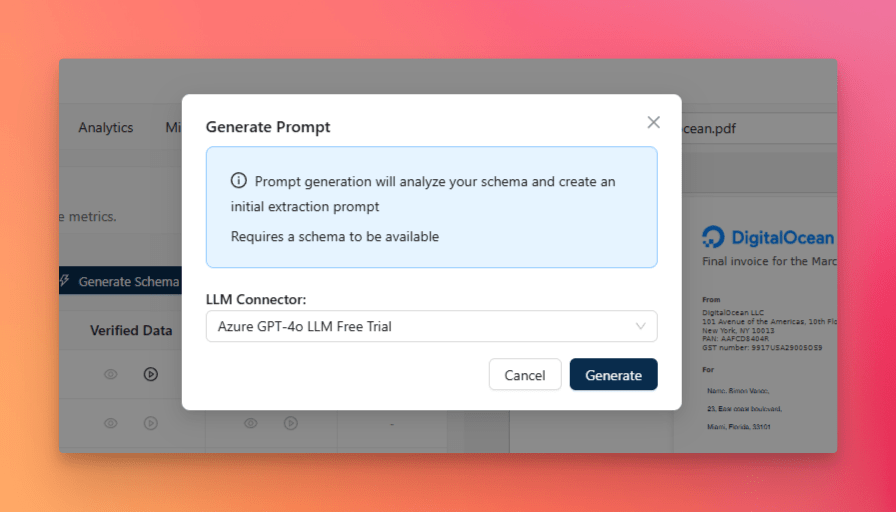Toggle the eye icon in the first Verified Data row
This screenshot has height=512, width=896.
111,374
